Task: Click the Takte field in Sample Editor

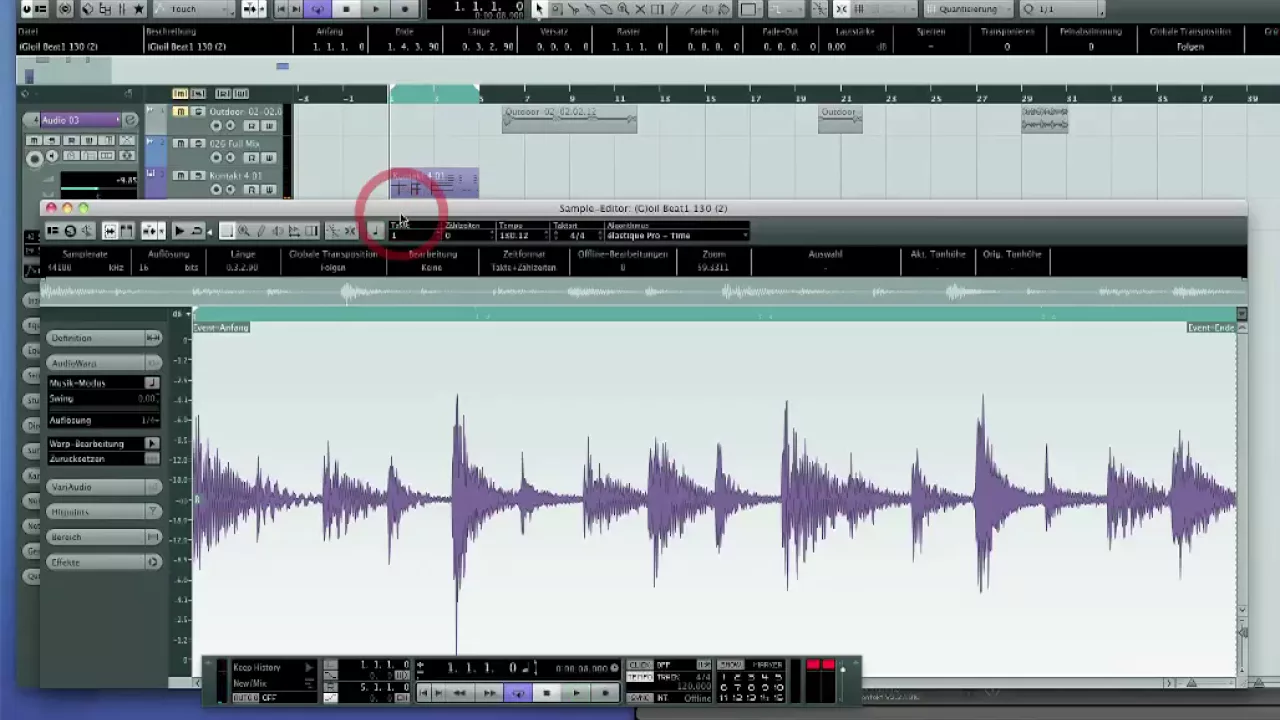Action: 413,235
